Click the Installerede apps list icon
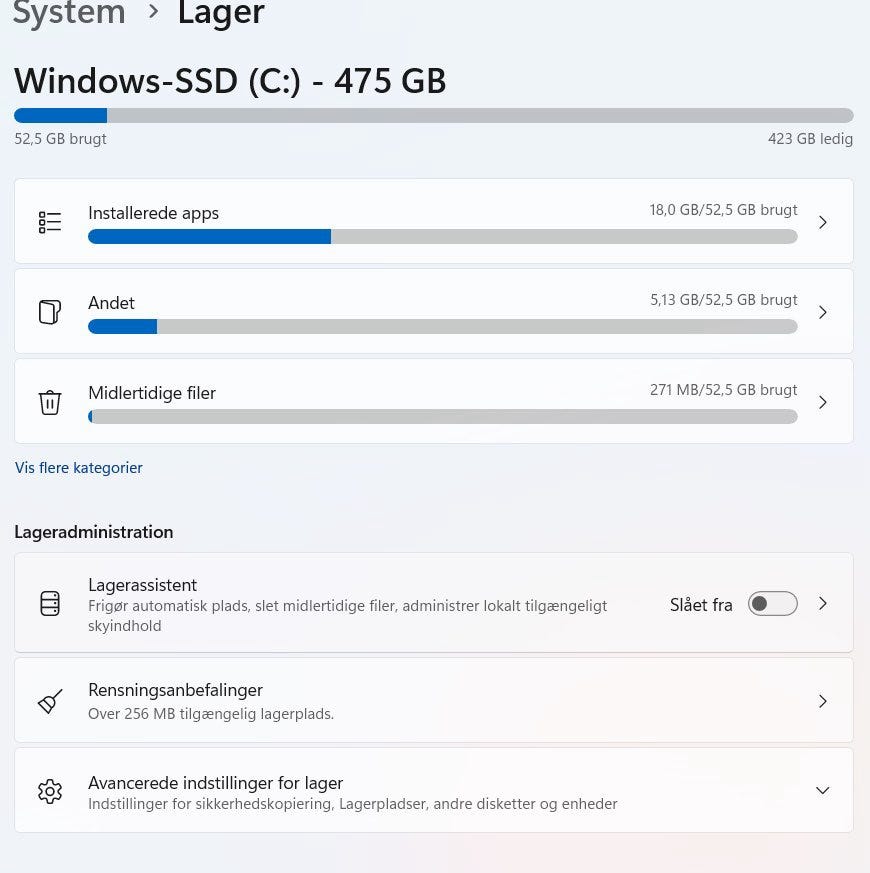870x873 pixels. tap(49, 222)
